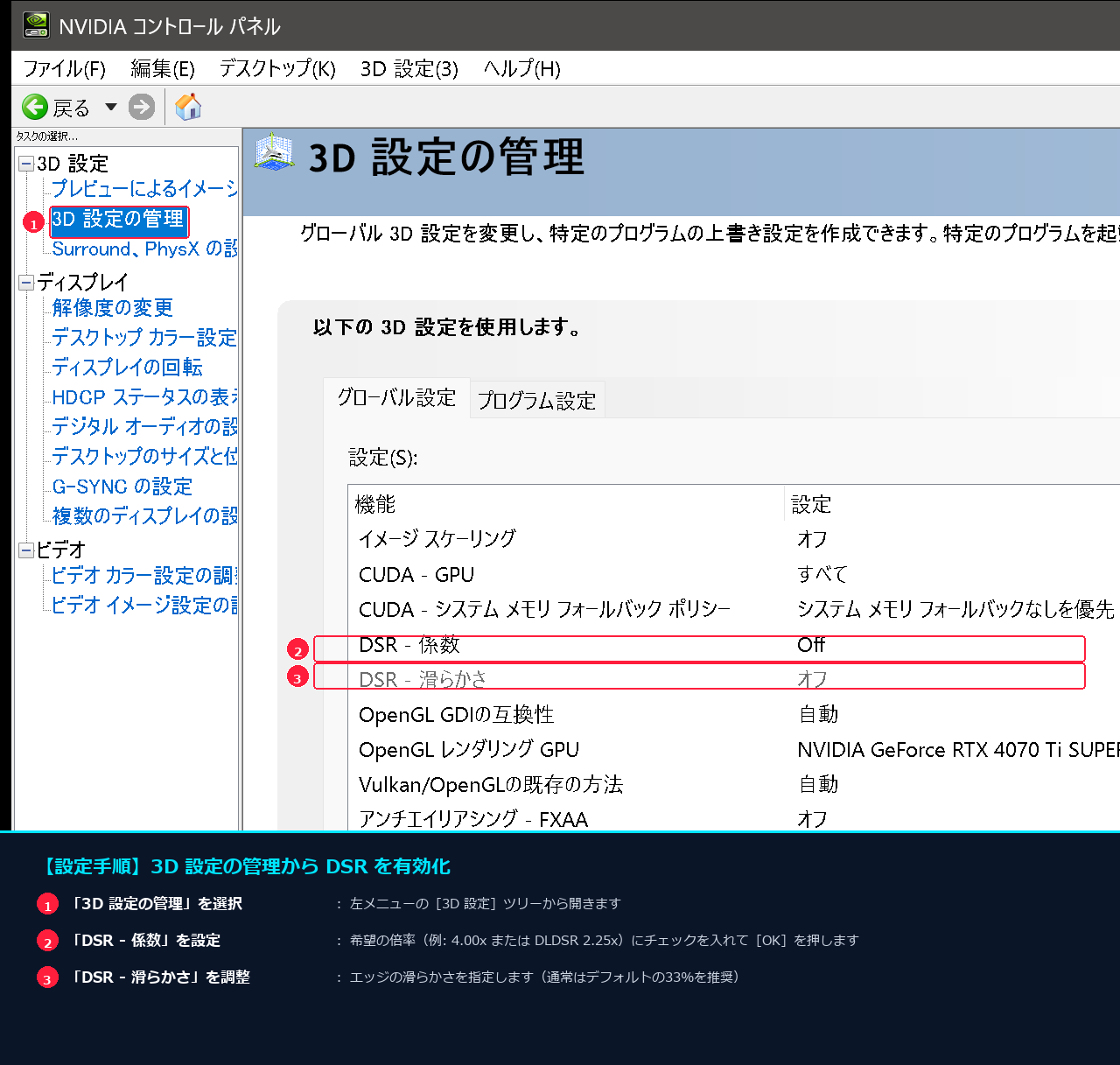
Task: Select the Vulkan/OpenGLの既存の方法 row
Action: (x=734, y=784)
